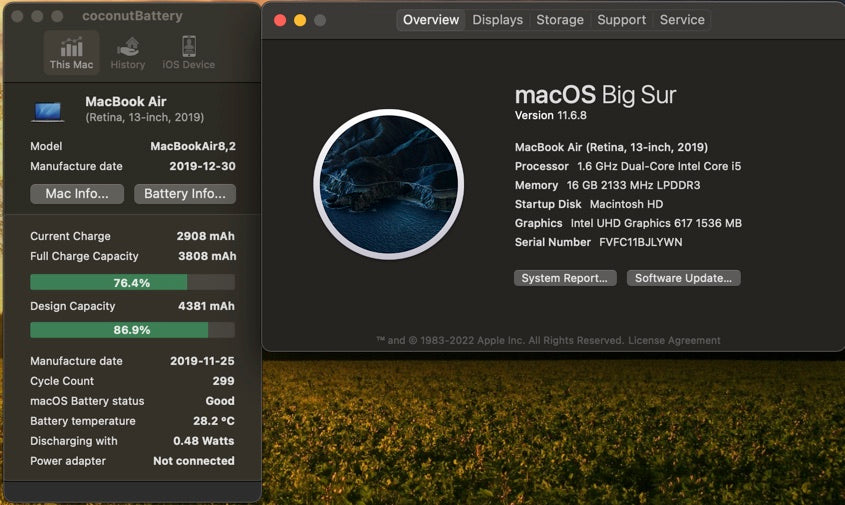The height and width of the screenshot is (505, 845).
Task: Click the Battery temperature value 28.2 °C
Action: pyautogui.click(x=214, y=421)
